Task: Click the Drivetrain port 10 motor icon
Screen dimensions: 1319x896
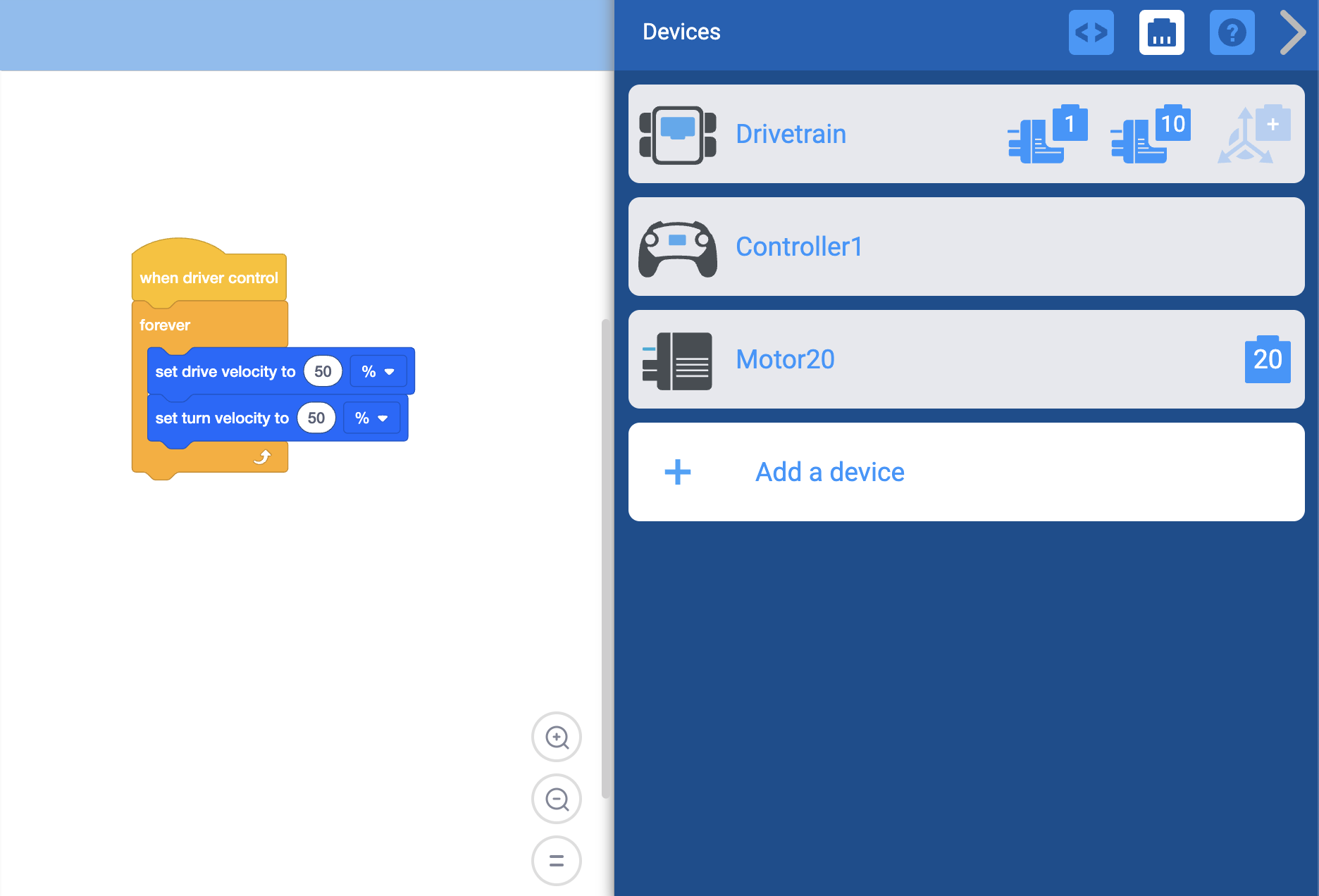Action: coord(1151,135)
